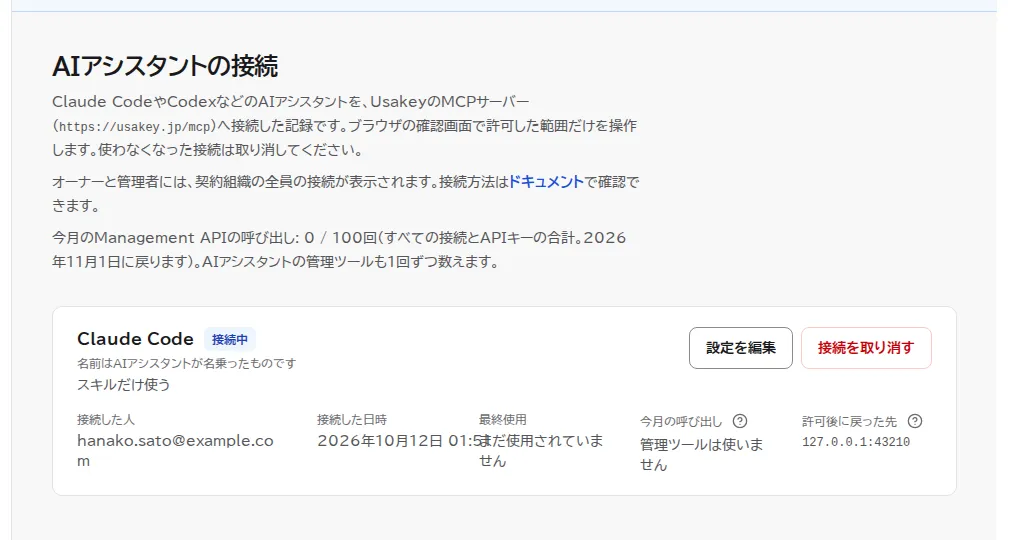The image size is (1009, 540).
Task: Open the help icon beside 許可後に戻った先
Action: tap(914, 422)
